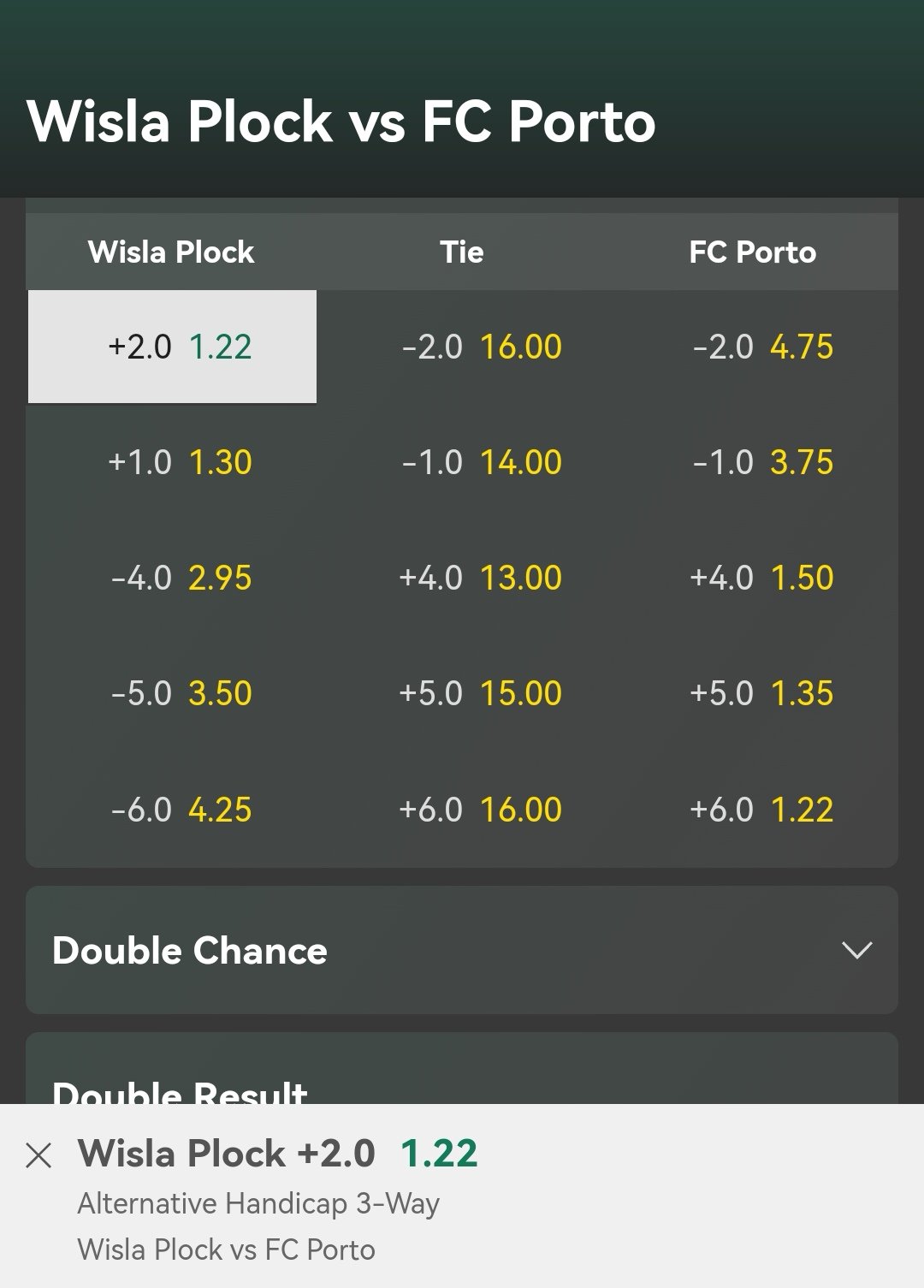Pick FC Porto +4.0 at 1.50
Image resolution: width=924 pixels, height=1288 pixels.
pyautogui.click(x=762, y=578)
